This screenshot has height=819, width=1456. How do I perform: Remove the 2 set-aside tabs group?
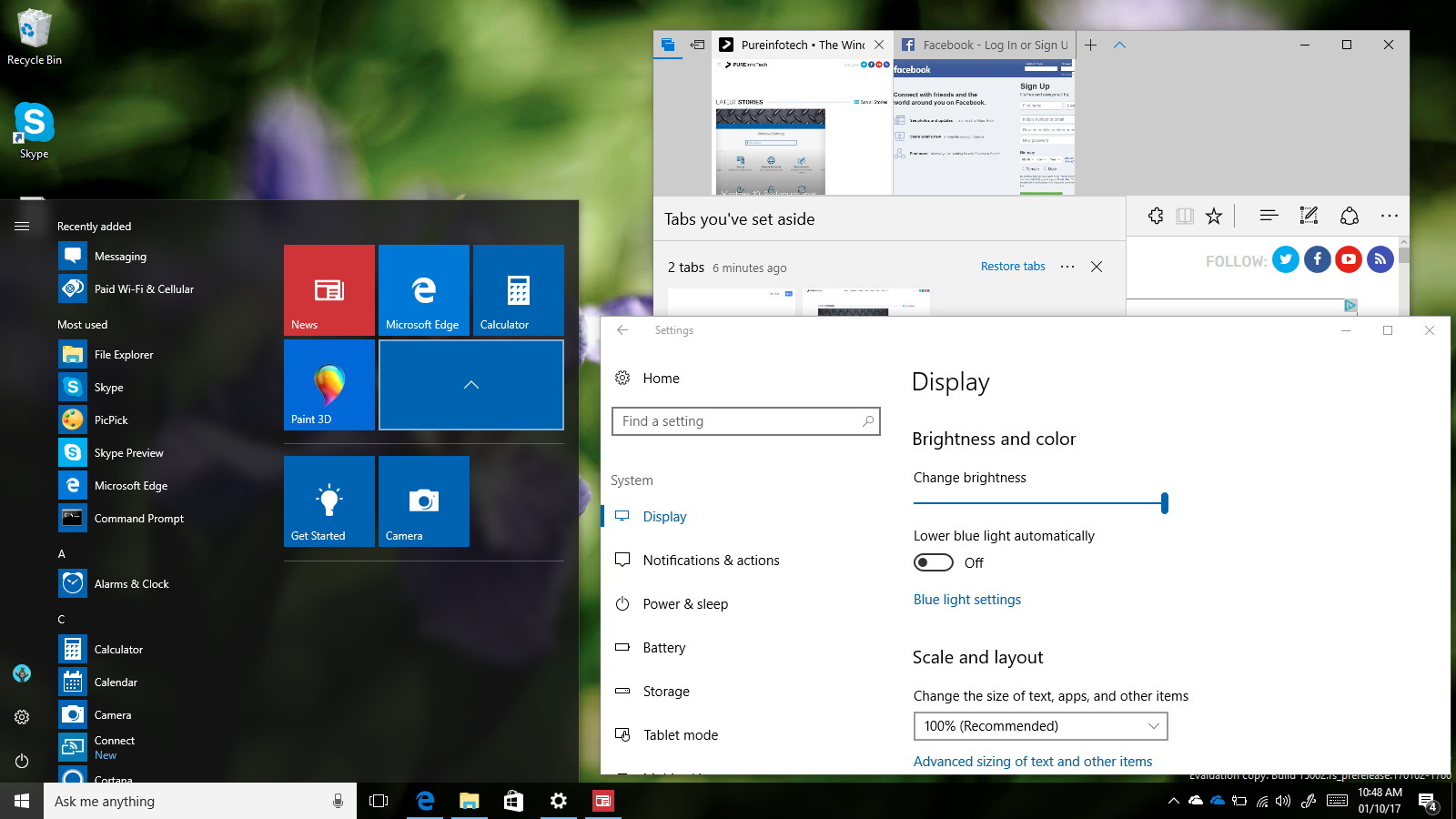[x=1097, y=267]
